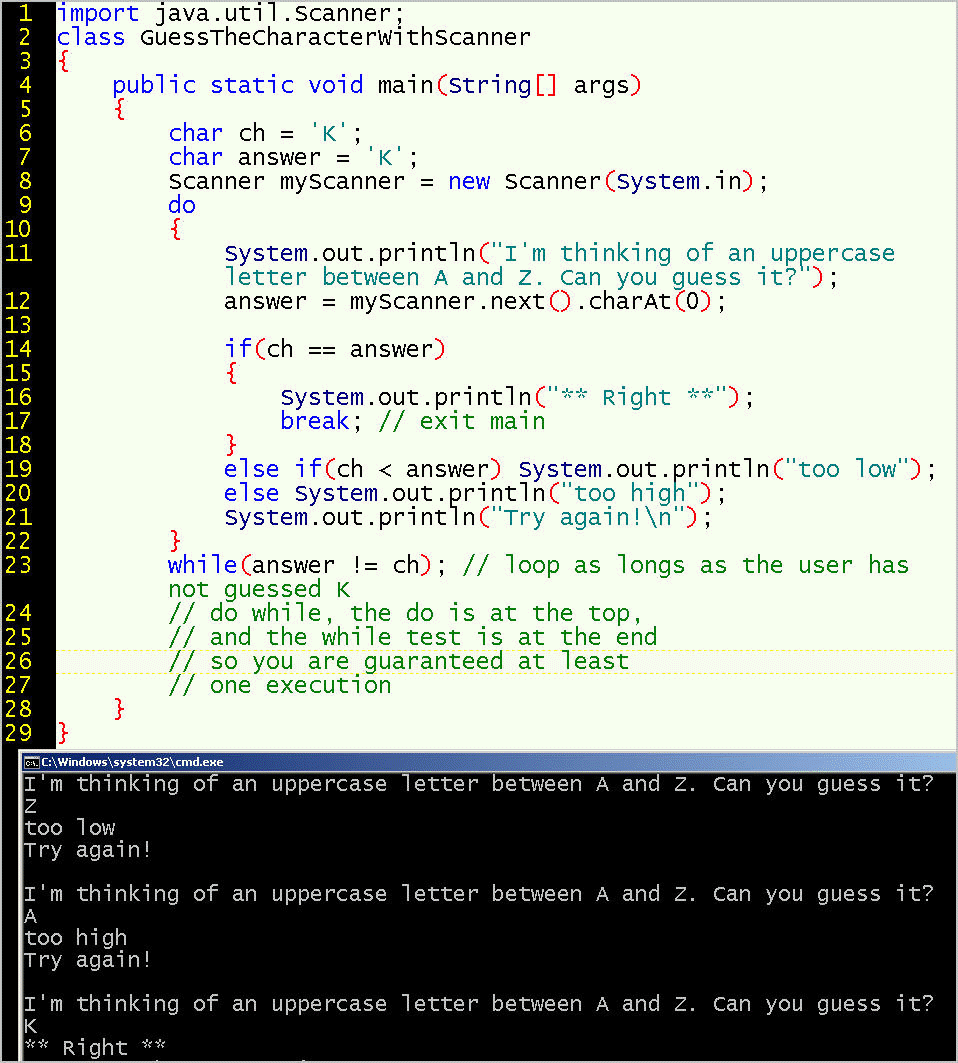The height and width of the screenshot is (1063, 958).
Task: Click line number 29 in the gutter
Action: 18,732
